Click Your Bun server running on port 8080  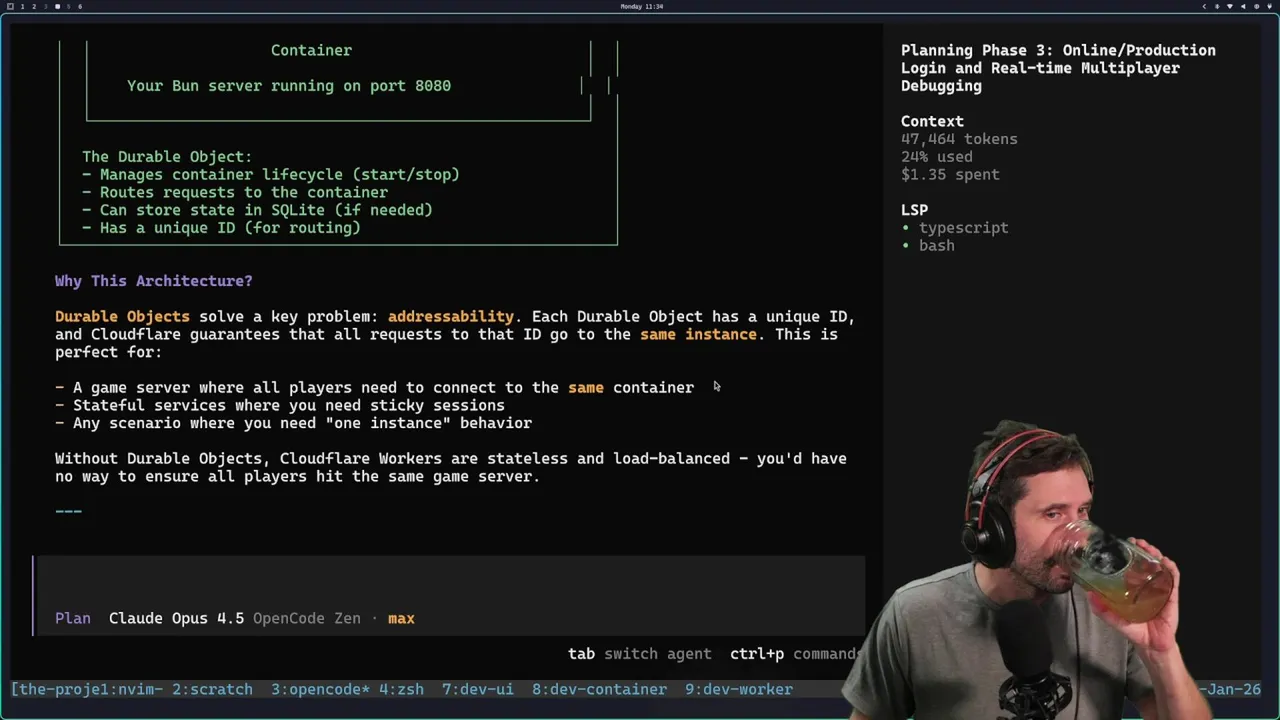coord(289,86)
